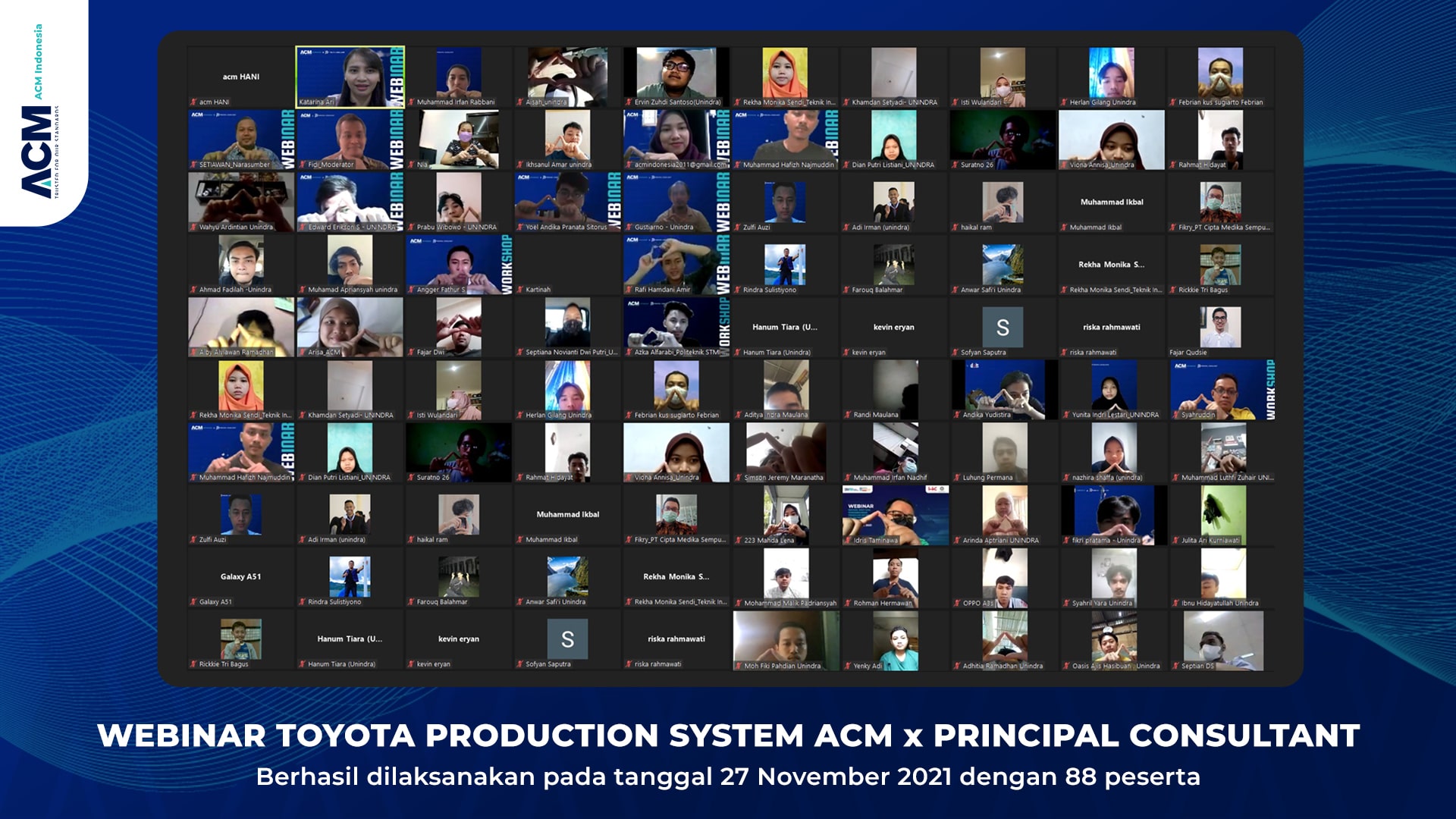Image resolution: width=1456 pixels, height=819 pixels.
Task: Click muted mic icon beside Syahruddin
Action: pos(1175,415)
